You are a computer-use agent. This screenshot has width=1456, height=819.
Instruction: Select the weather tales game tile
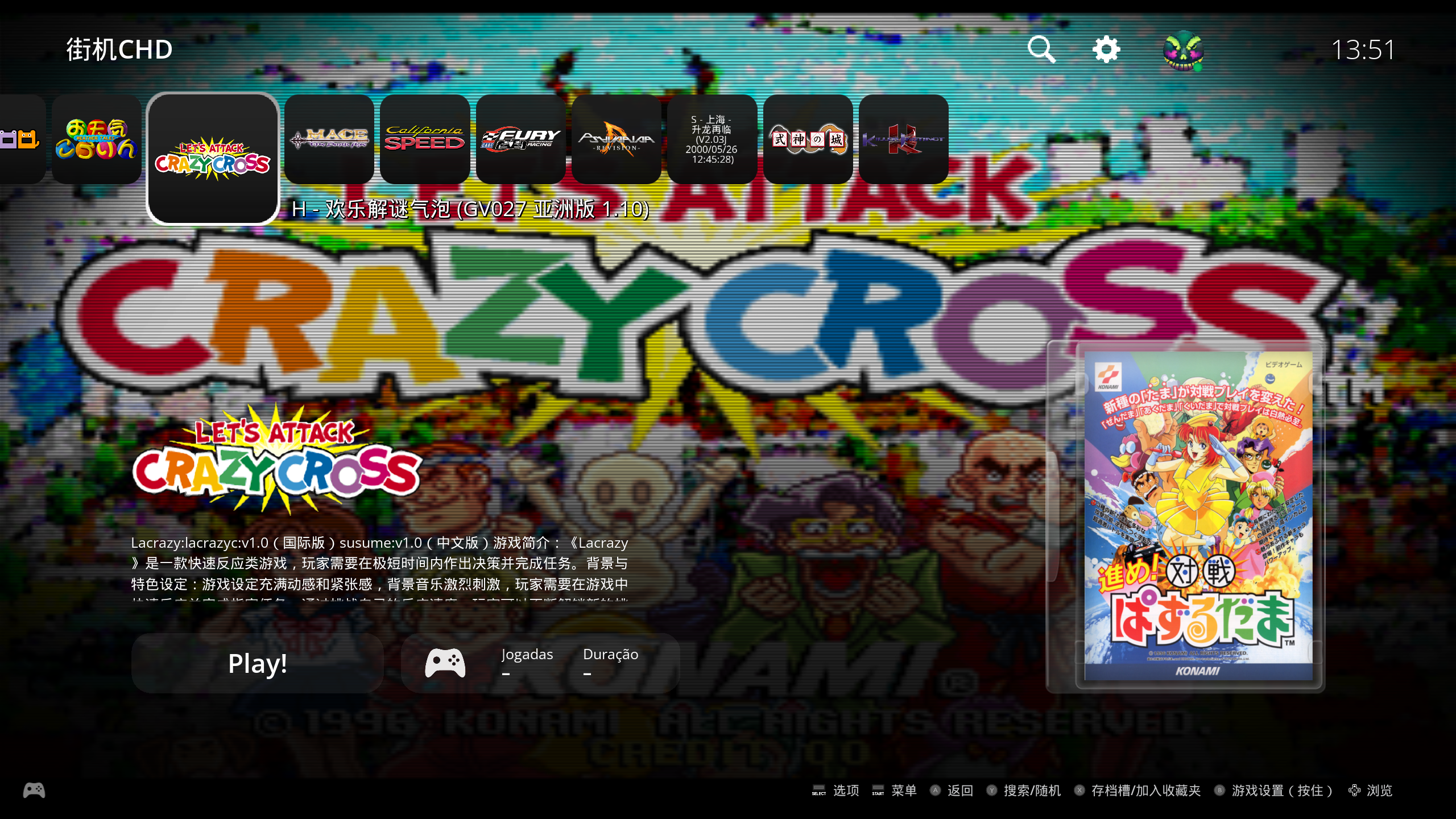[97, 139]
